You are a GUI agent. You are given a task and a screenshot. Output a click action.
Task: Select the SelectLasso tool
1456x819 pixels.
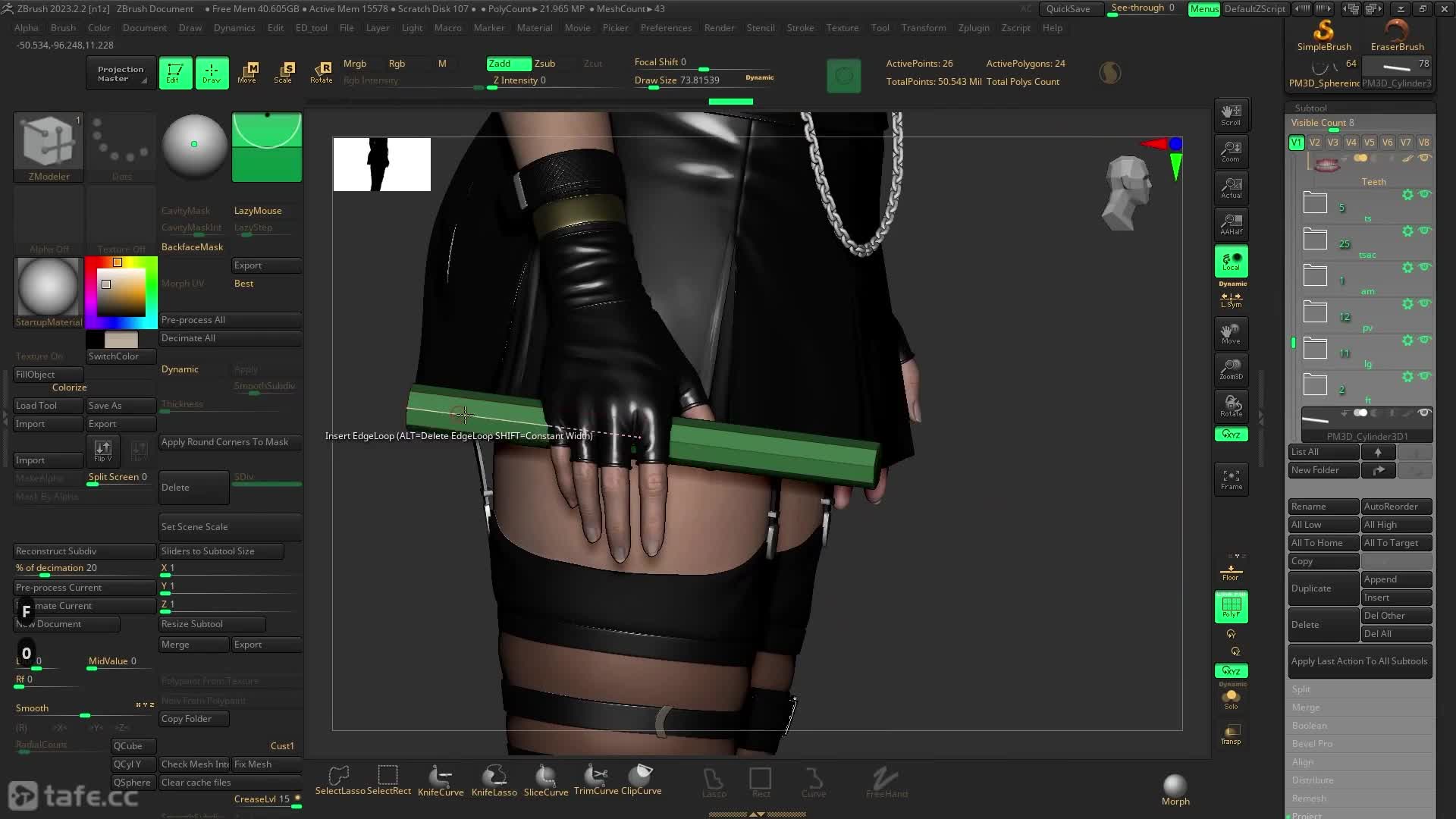[339, 780]
